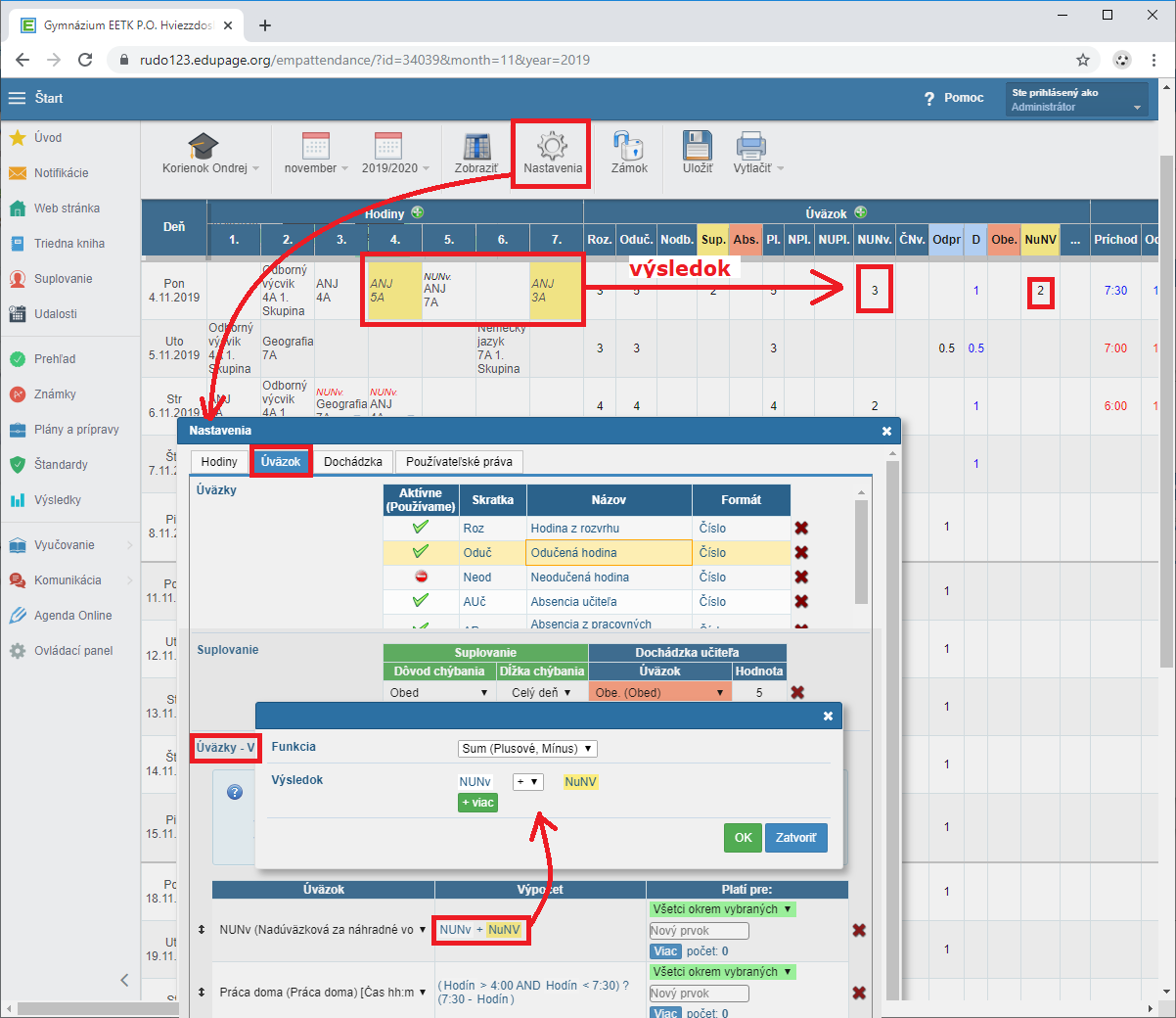Click the green + viac button
The height and width of the screenshot is (1018, 1176).
pyautogui.click(x=477, y=803)
